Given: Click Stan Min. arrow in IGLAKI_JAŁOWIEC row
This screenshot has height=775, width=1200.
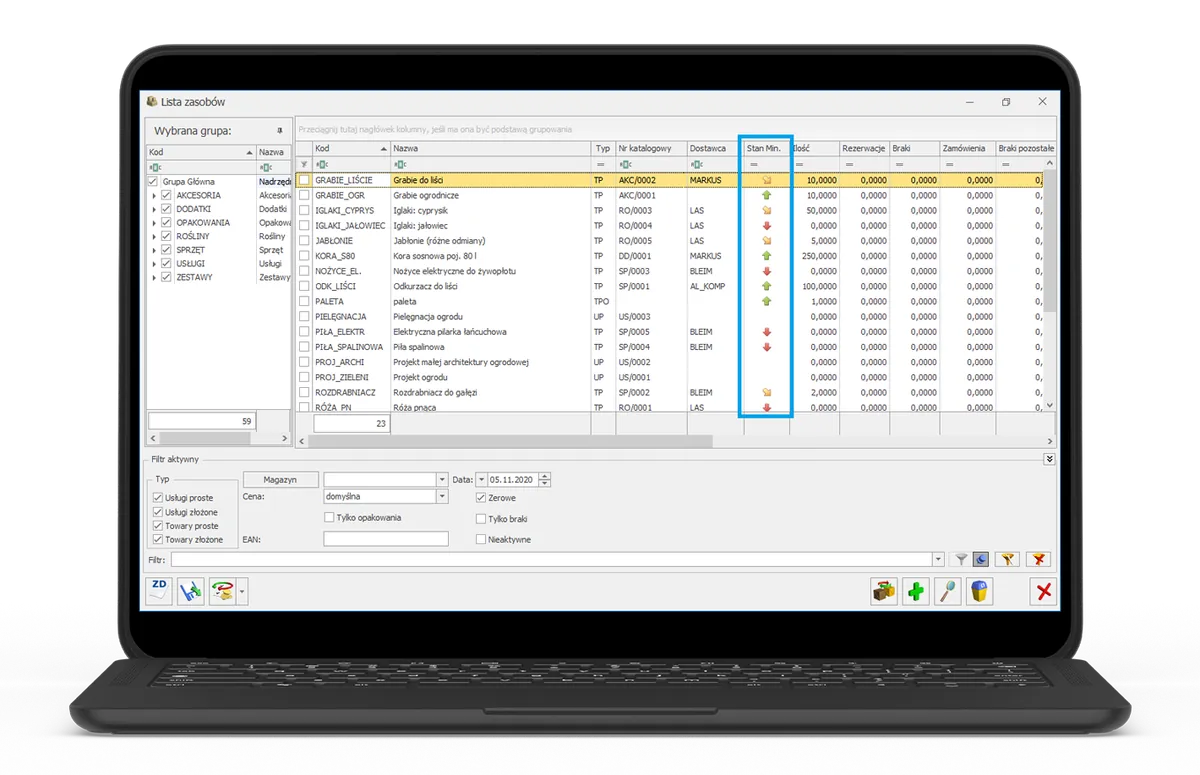Looking at the screenshot, I should coord(767,226).
